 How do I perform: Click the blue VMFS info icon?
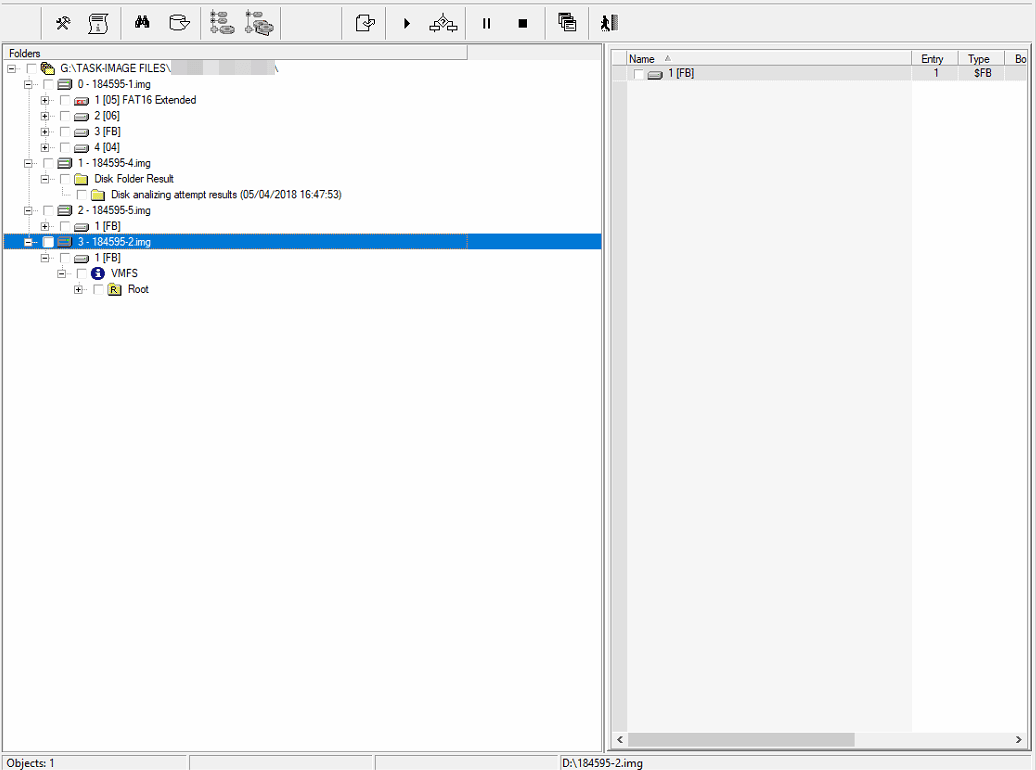(98, 273)
